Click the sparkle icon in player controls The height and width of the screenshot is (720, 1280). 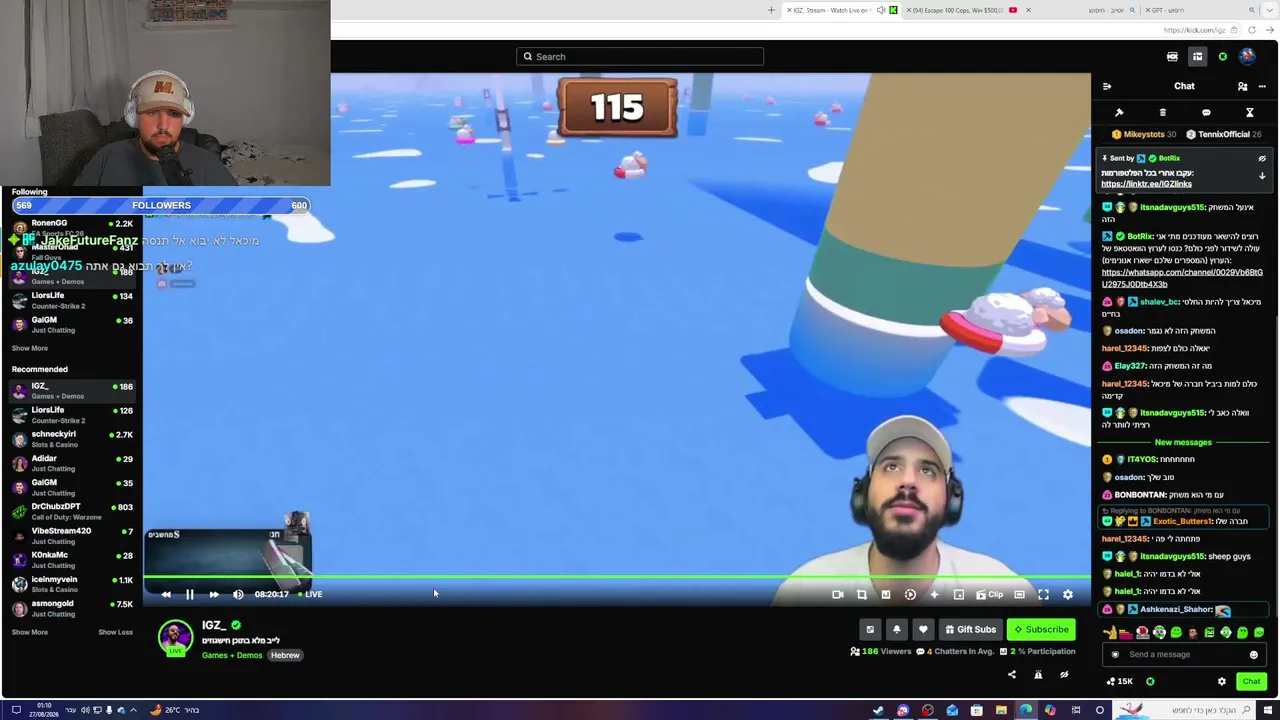click(x=934, y=594)
